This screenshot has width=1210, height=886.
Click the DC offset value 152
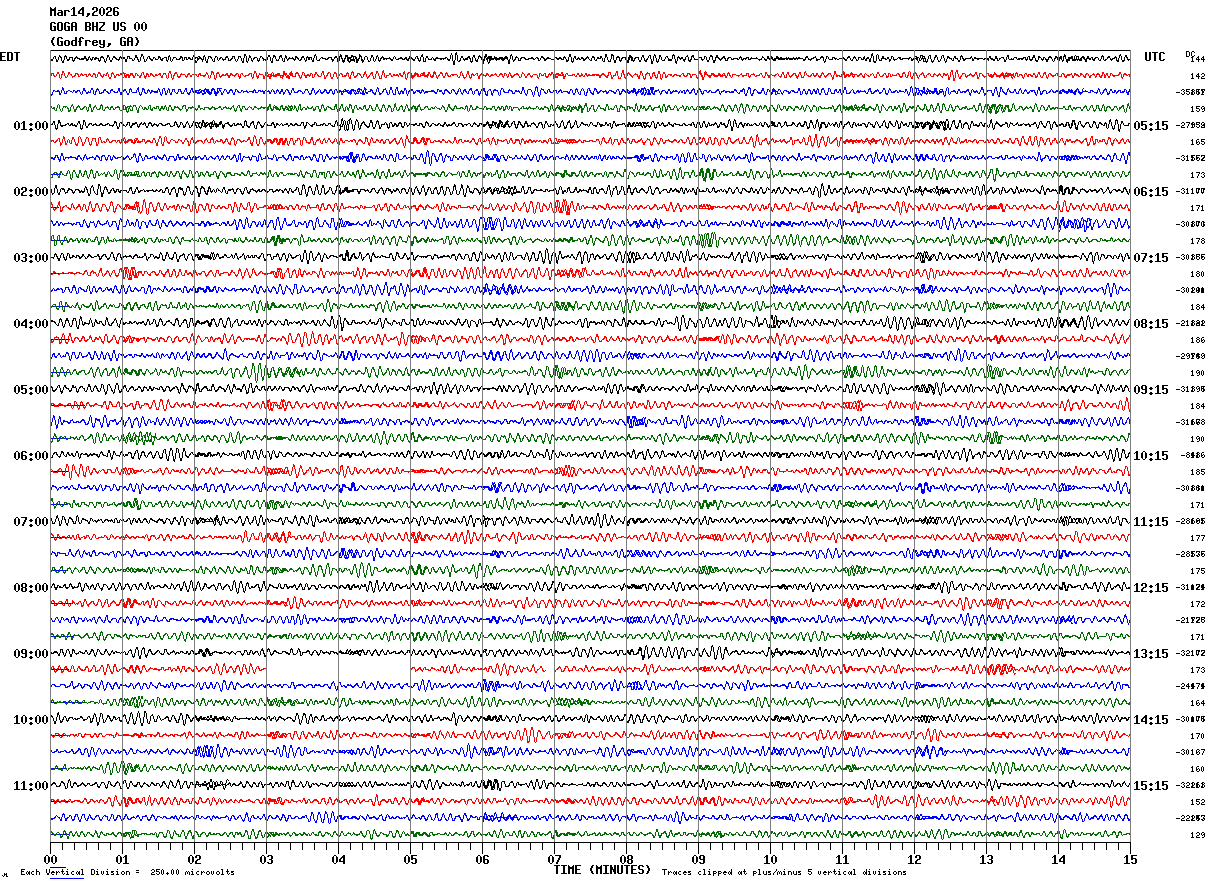pyautogui.click(x=1197, y=803)
